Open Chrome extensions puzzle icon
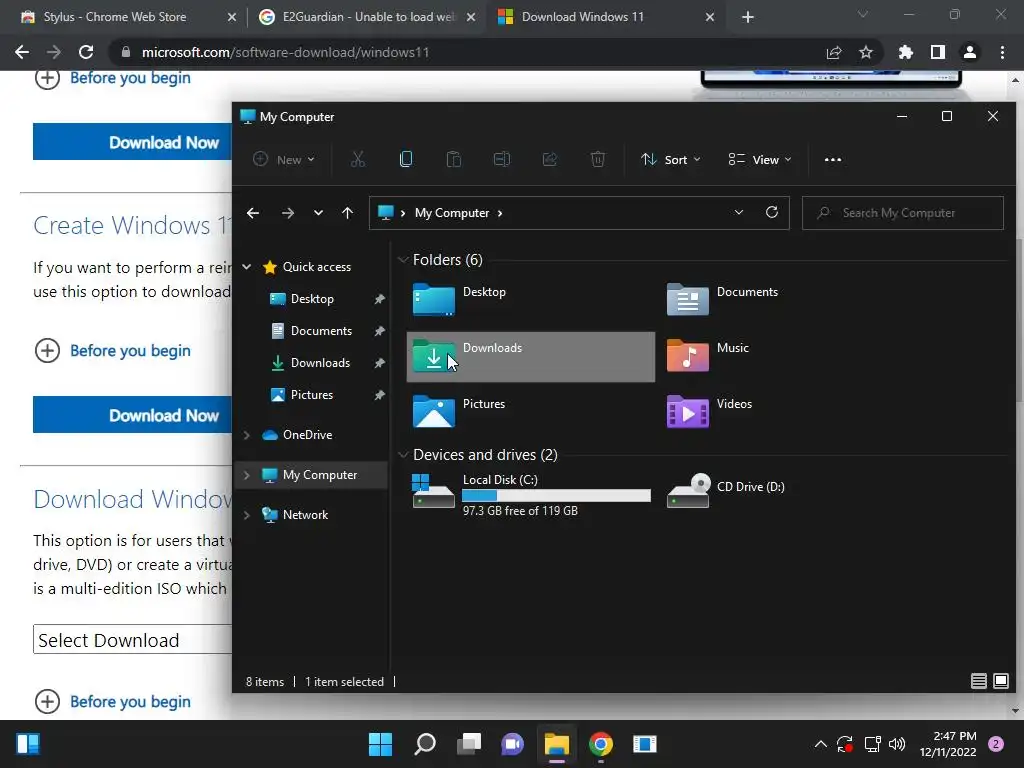Screen dimensions: 1024x768 click(x=905, y=52)
